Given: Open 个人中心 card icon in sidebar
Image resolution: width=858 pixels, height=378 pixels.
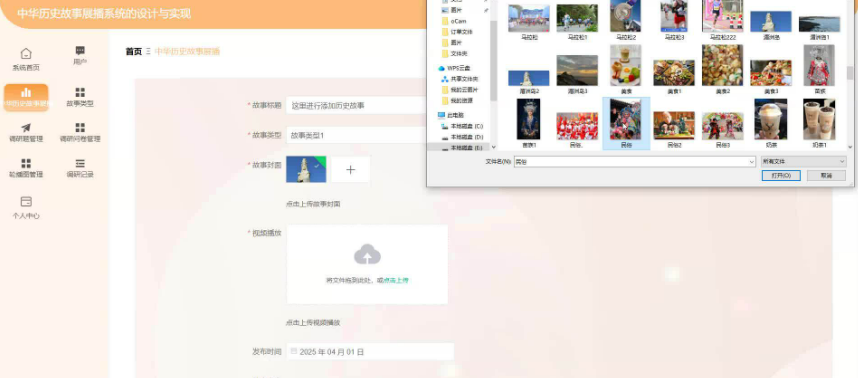Looking at the screenshot, I should point(26,201).
